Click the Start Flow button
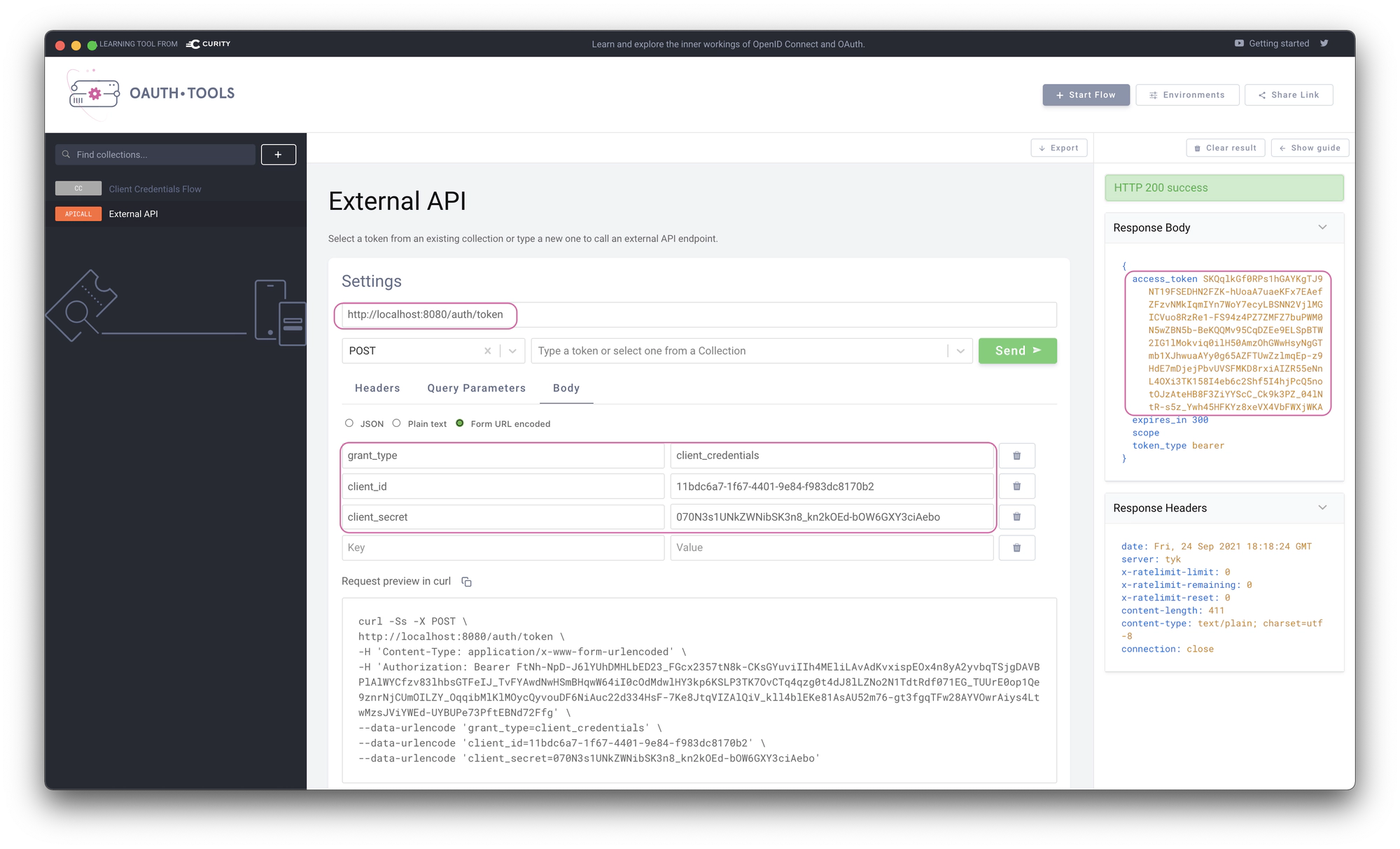Screen dimensions: 1400x849 [1086, 94]
